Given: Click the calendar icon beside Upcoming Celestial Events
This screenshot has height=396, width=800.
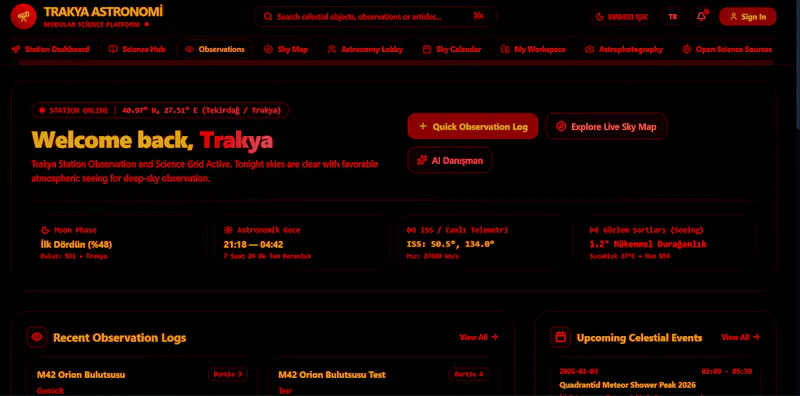Looking at the screenshot, I should 561,337.
